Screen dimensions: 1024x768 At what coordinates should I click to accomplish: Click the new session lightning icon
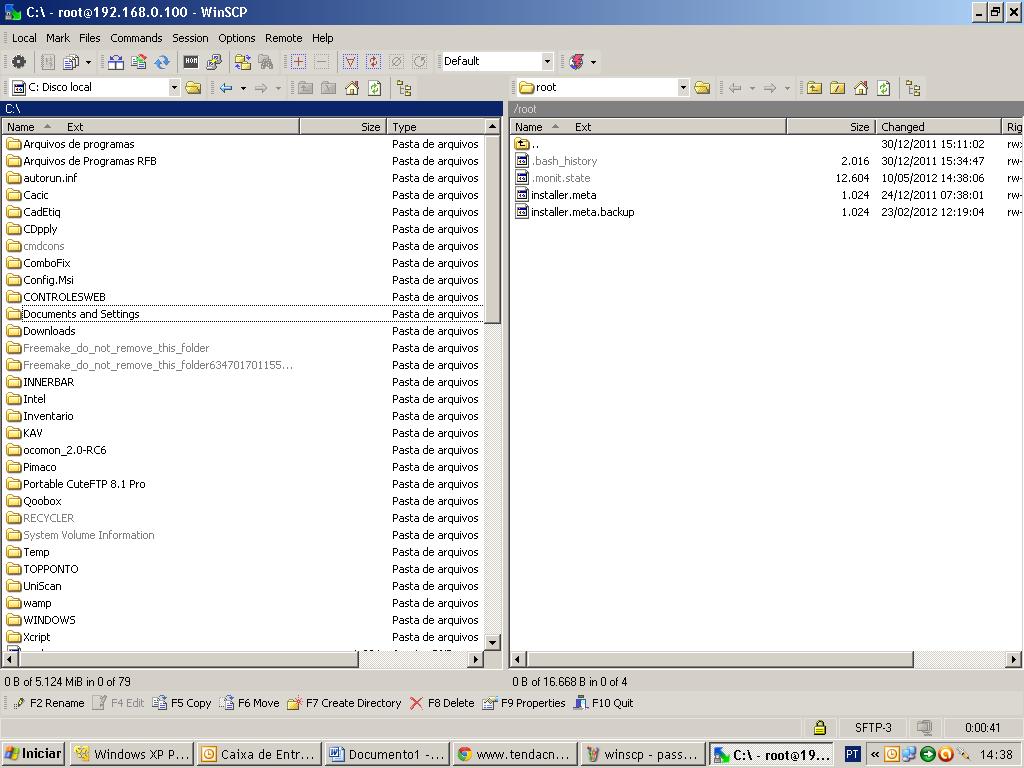577,62
